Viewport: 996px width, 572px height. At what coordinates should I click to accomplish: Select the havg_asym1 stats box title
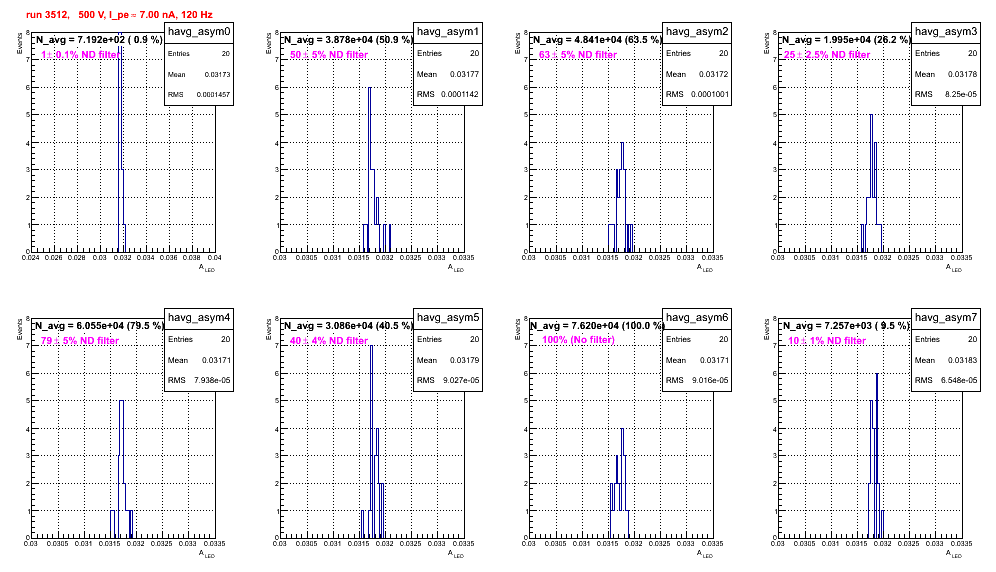click(x=448, y=32)
